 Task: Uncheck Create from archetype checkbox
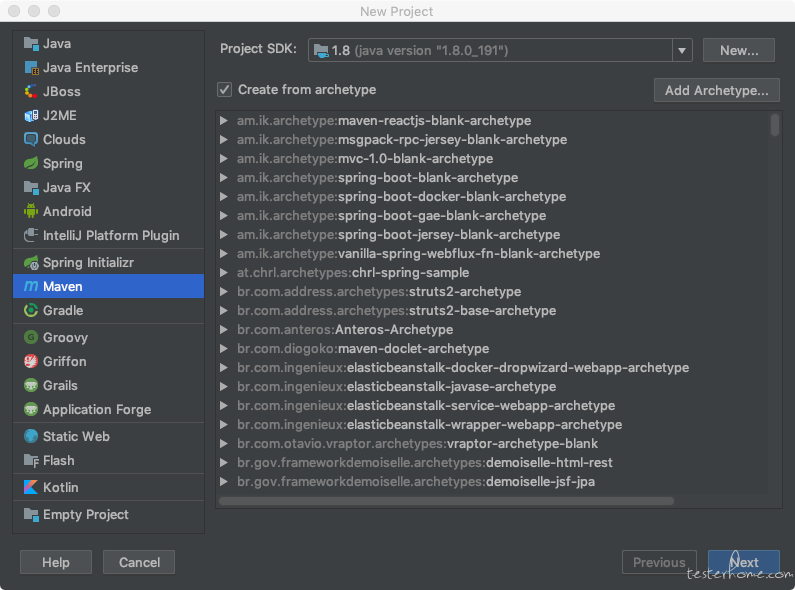[225, 90]
